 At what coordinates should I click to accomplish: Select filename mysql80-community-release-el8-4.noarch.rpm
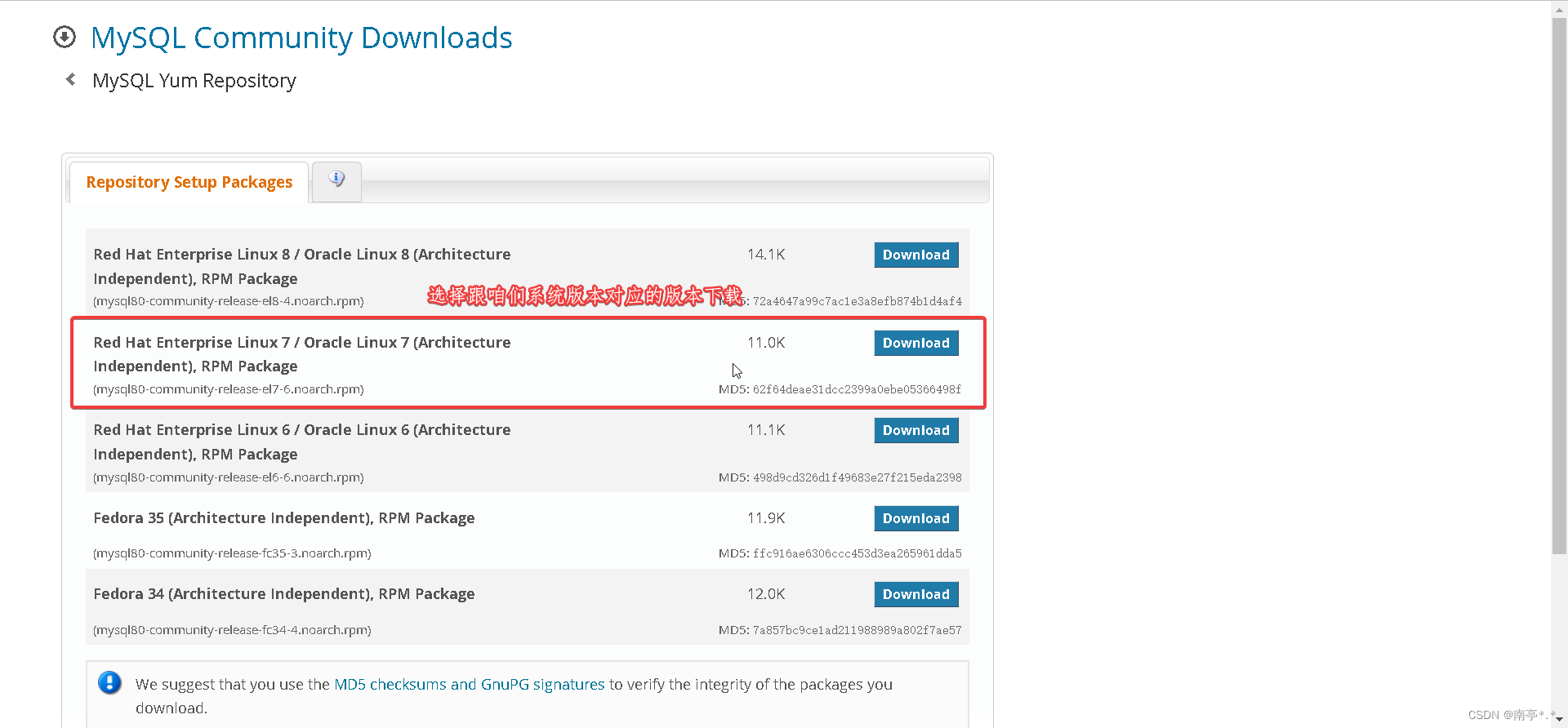pyautogui.click(x=229, y=301)
